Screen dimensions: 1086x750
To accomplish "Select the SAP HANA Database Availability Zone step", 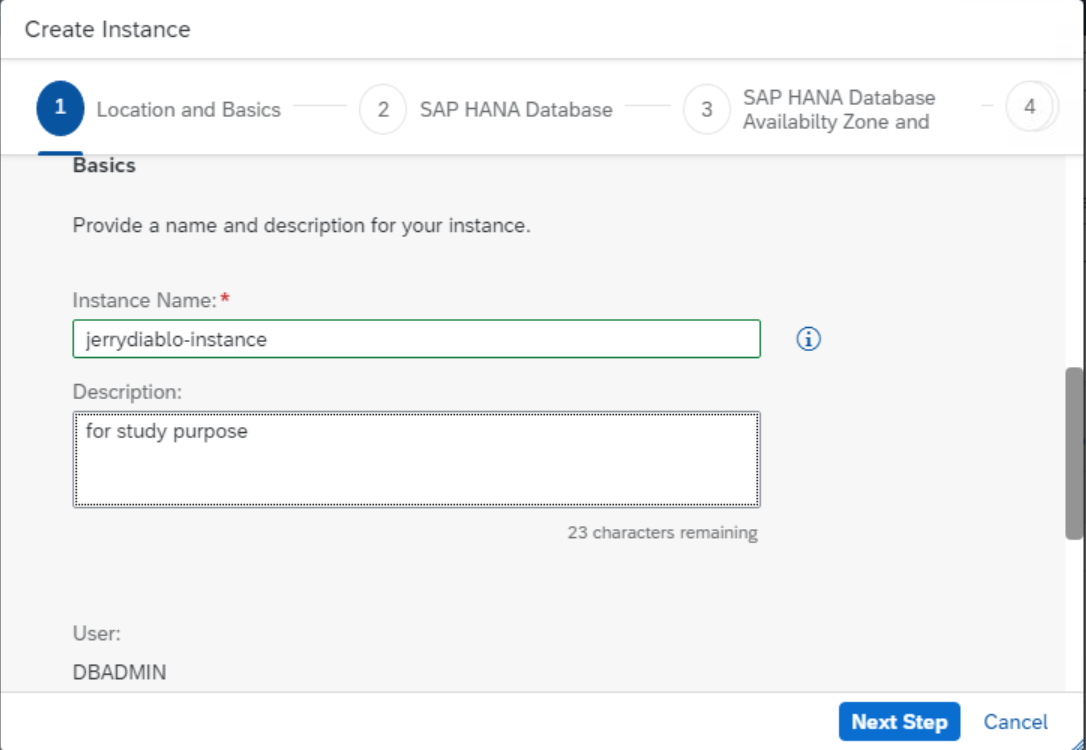I will click(x=838, y=110).
